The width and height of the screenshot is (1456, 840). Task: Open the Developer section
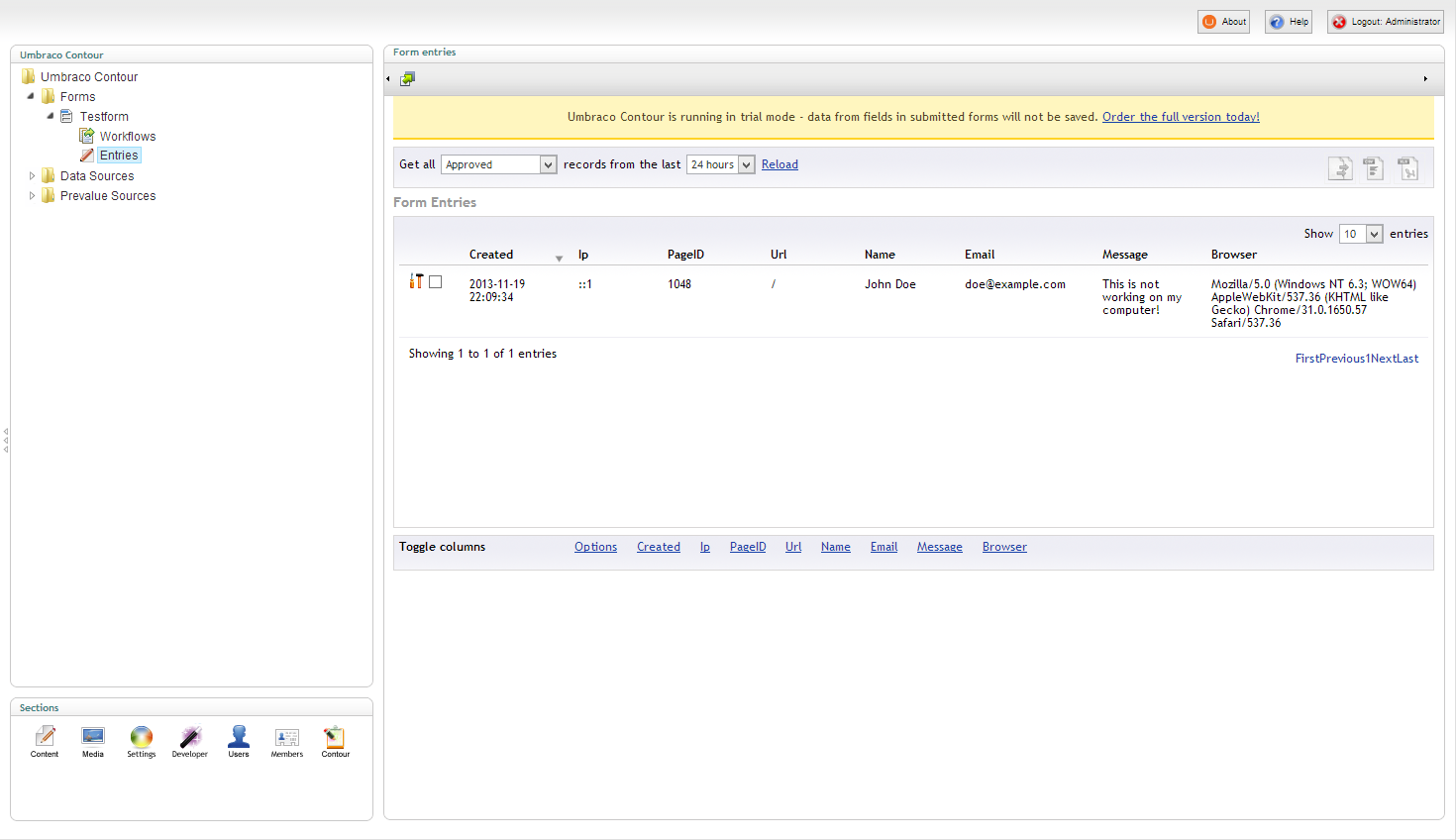pyautogui.click(x=190, y=742)
